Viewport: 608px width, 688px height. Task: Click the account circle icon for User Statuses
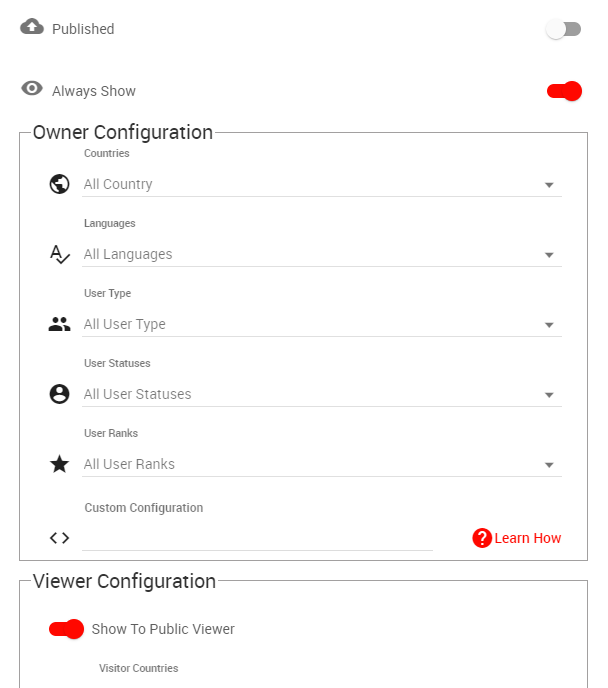click(x=59, y=394)
